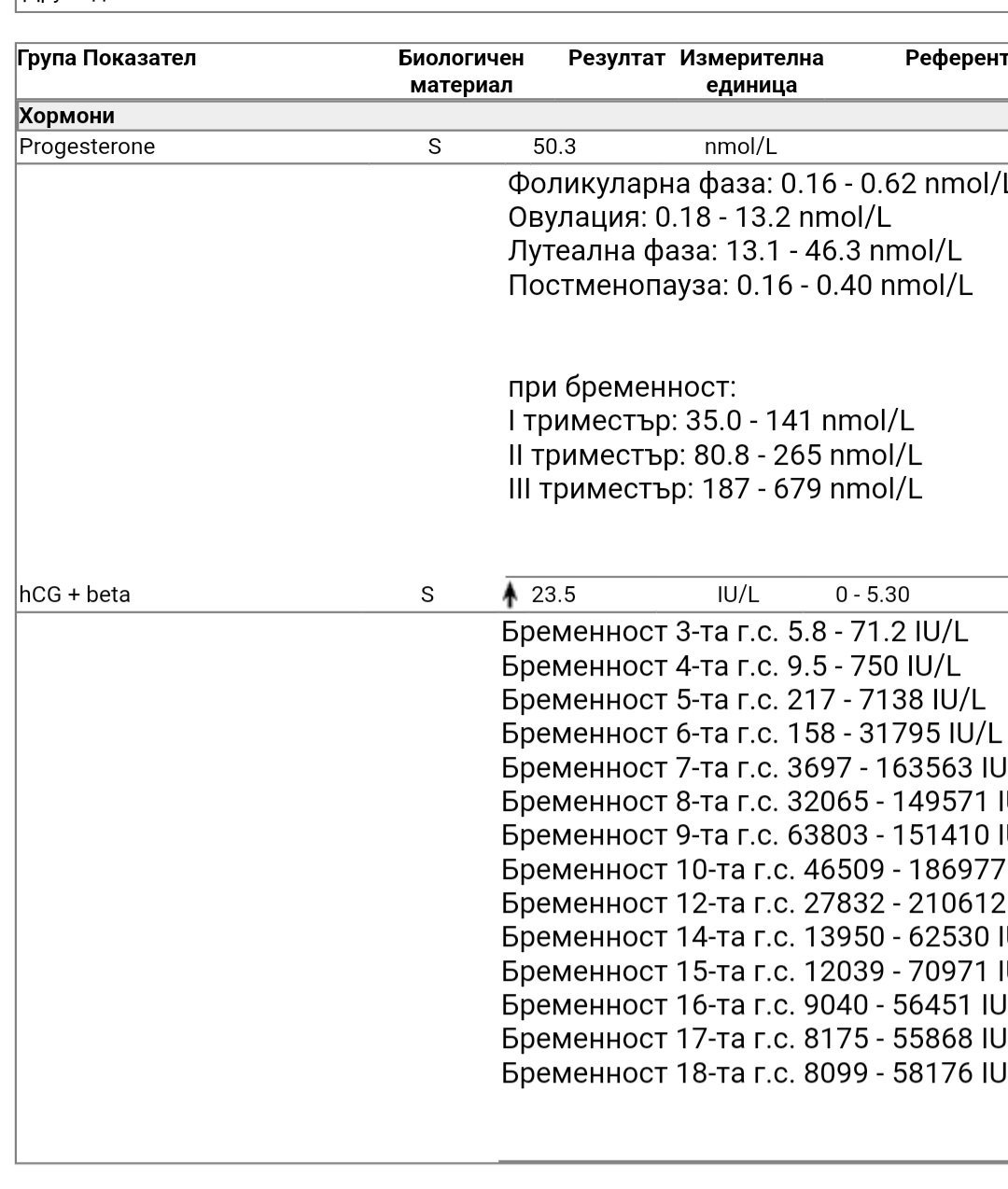1008x1189 pixels.
Task: Click the I триместър reference line
Action: click(710, 421)
